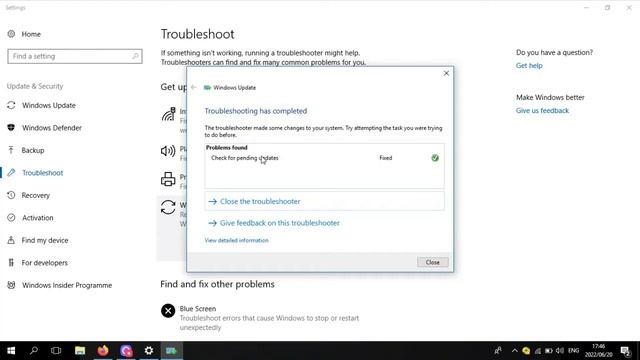Open Windows Update in the sidebar

click(x=49, y=105)
